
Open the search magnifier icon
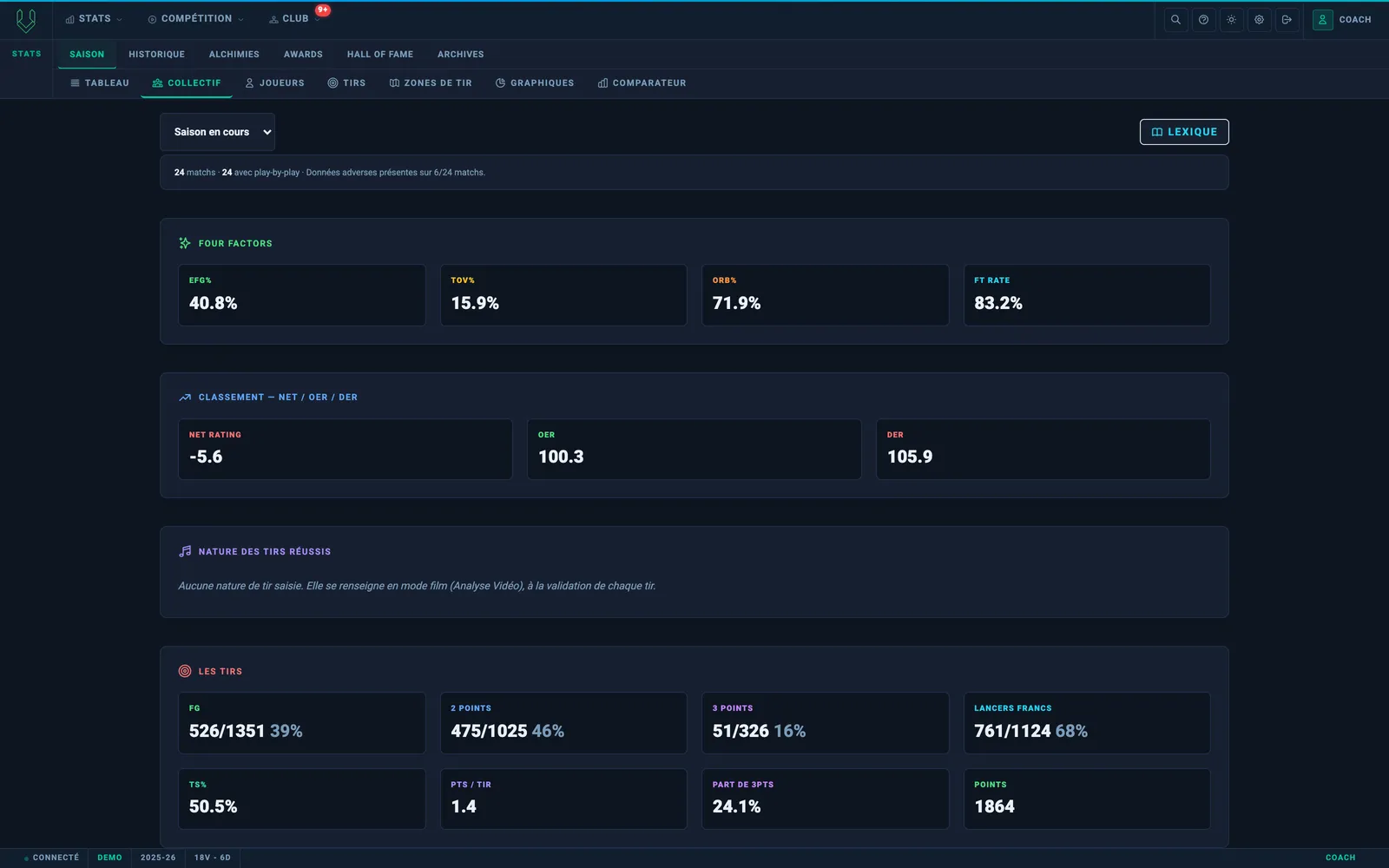point(1175,19)
